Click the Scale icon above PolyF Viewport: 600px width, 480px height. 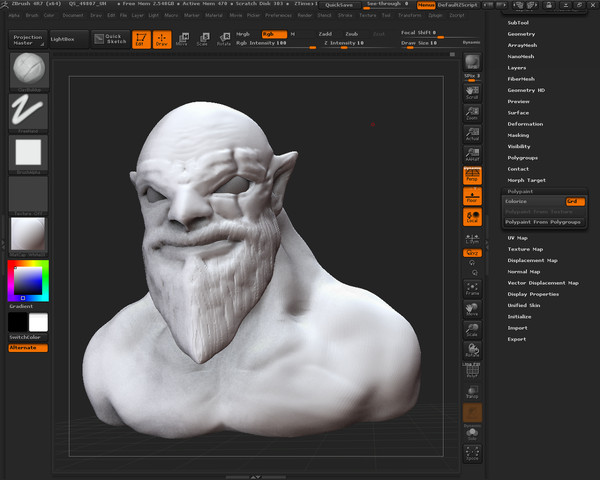(x=472, y=330)
